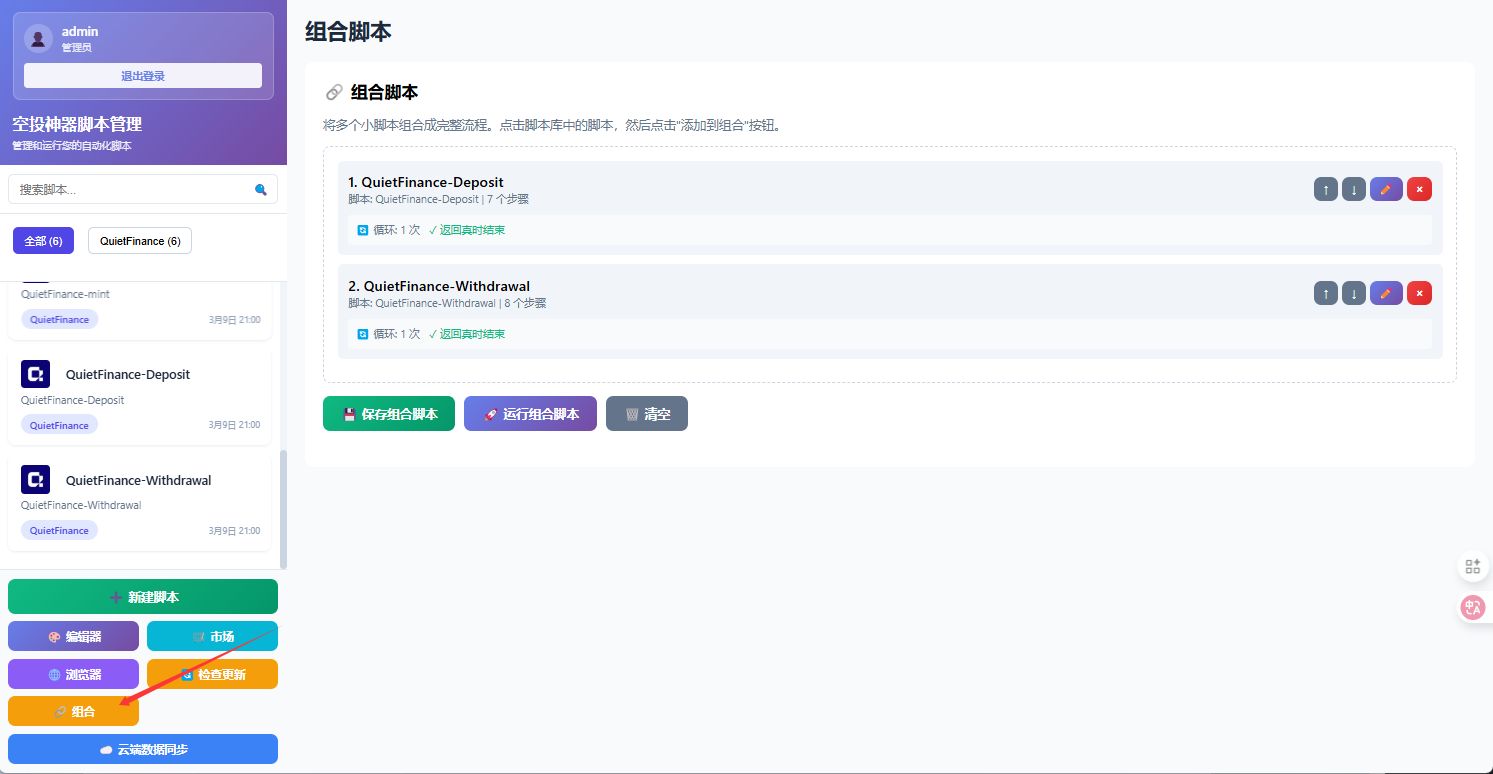This screenshot has height=774, width=1493.
Task: Edit the QuietFinance-Deposit combo step
Action: click(x=1386, y=189)
